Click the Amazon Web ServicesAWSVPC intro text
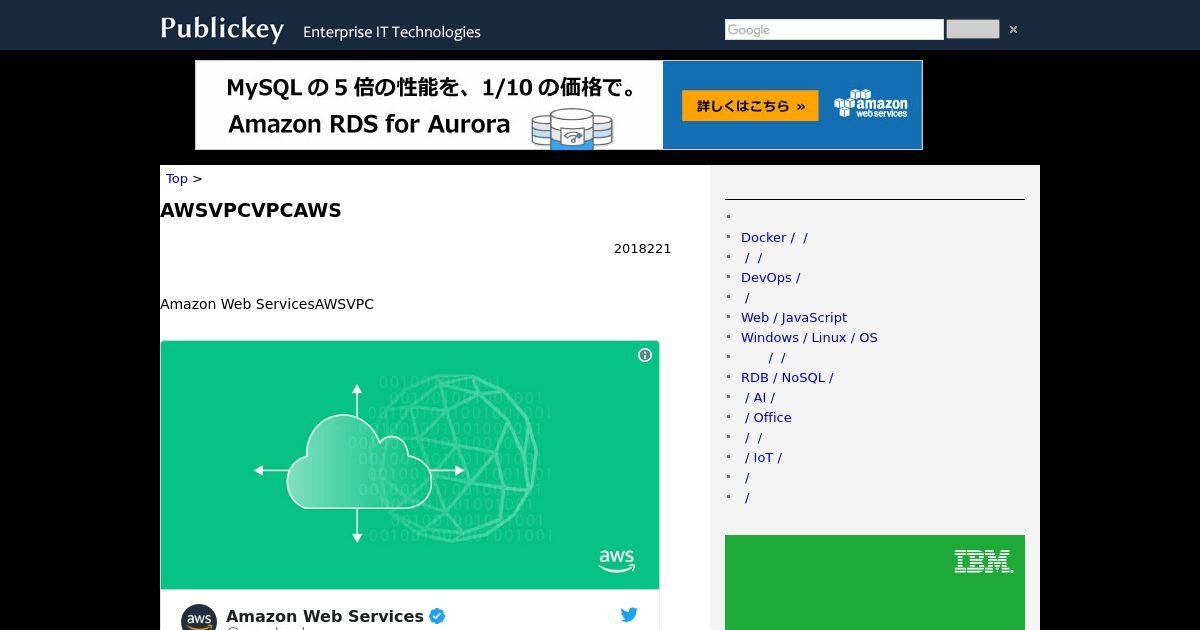This screenshot has width=1200, height=630. [267, 304]
